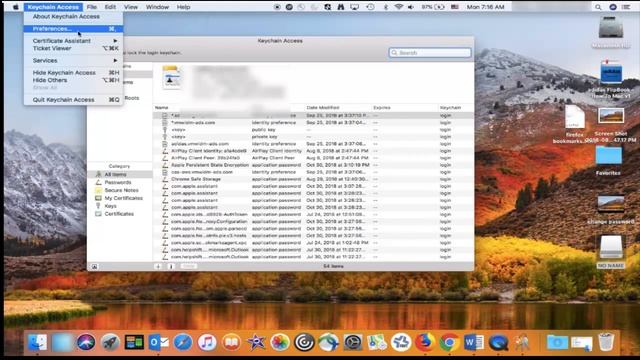Screen dimensions: 640x360
Task: Sort list by Name column header
Action: pos(161,108)
